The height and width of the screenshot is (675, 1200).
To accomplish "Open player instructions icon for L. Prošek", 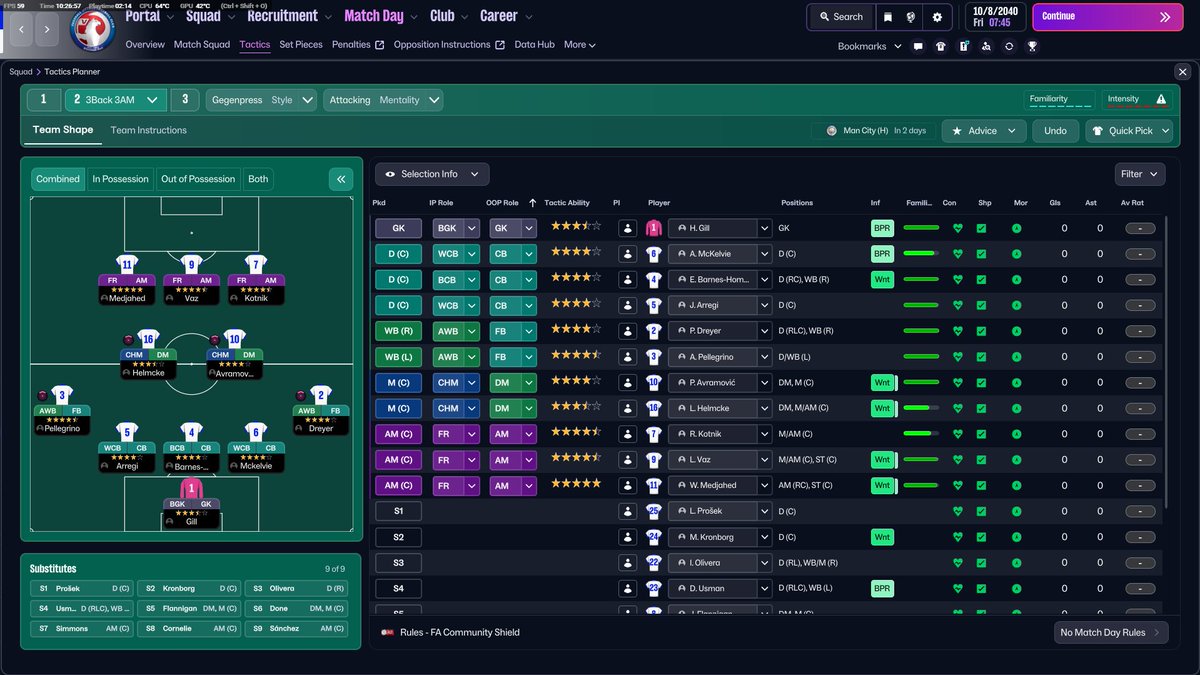I will tap(628, 511).
